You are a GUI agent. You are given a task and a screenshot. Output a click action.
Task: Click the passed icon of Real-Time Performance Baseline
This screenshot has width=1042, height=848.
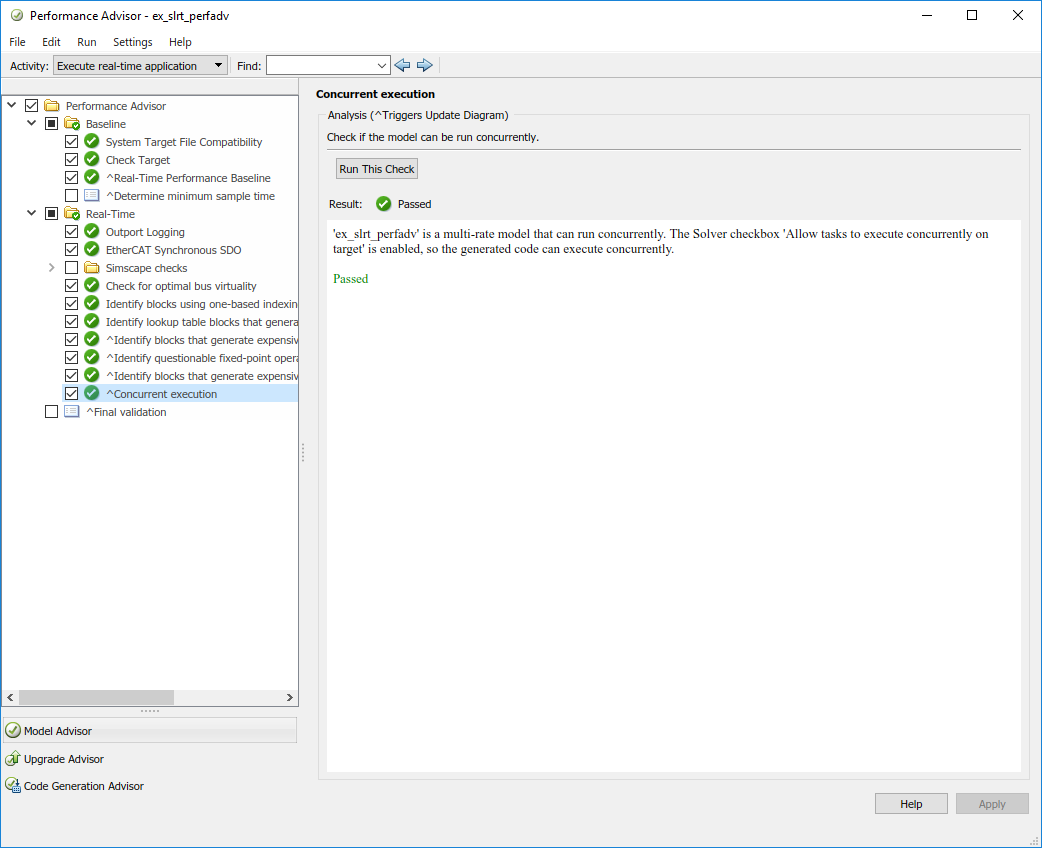(x=92, y=177)
